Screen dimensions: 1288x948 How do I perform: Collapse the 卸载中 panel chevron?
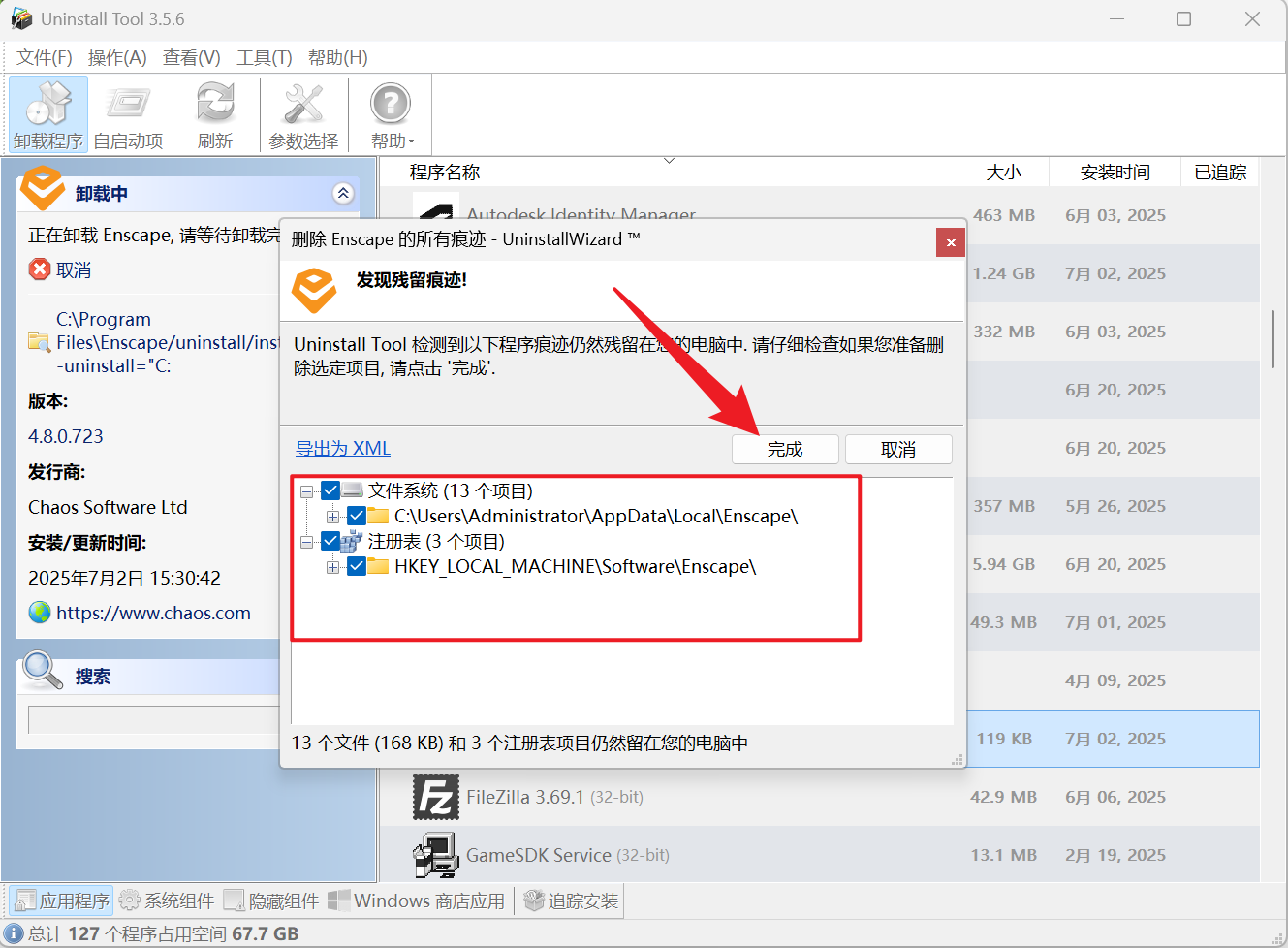pyautogui.click(x=343, y=193)
